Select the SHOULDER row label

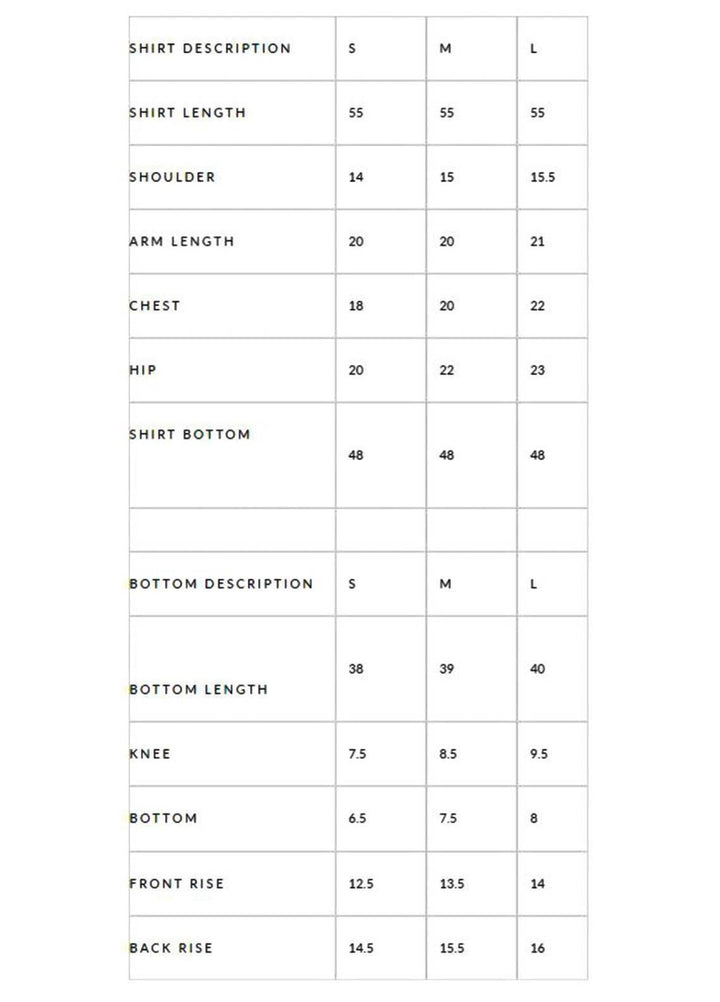point(172,177)
